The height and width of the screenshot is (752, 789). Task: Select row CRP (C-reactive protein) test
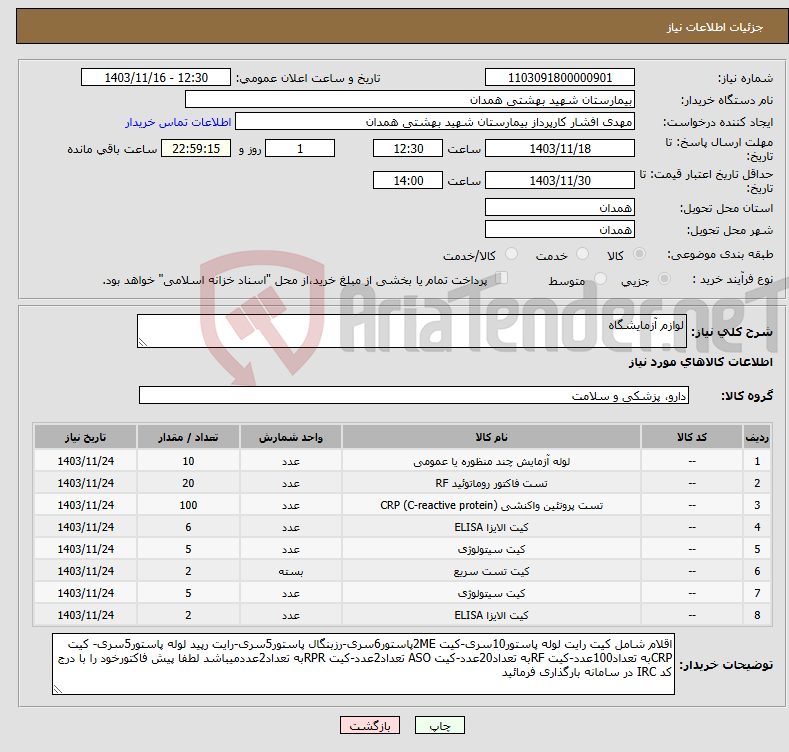tap(402, 505)
